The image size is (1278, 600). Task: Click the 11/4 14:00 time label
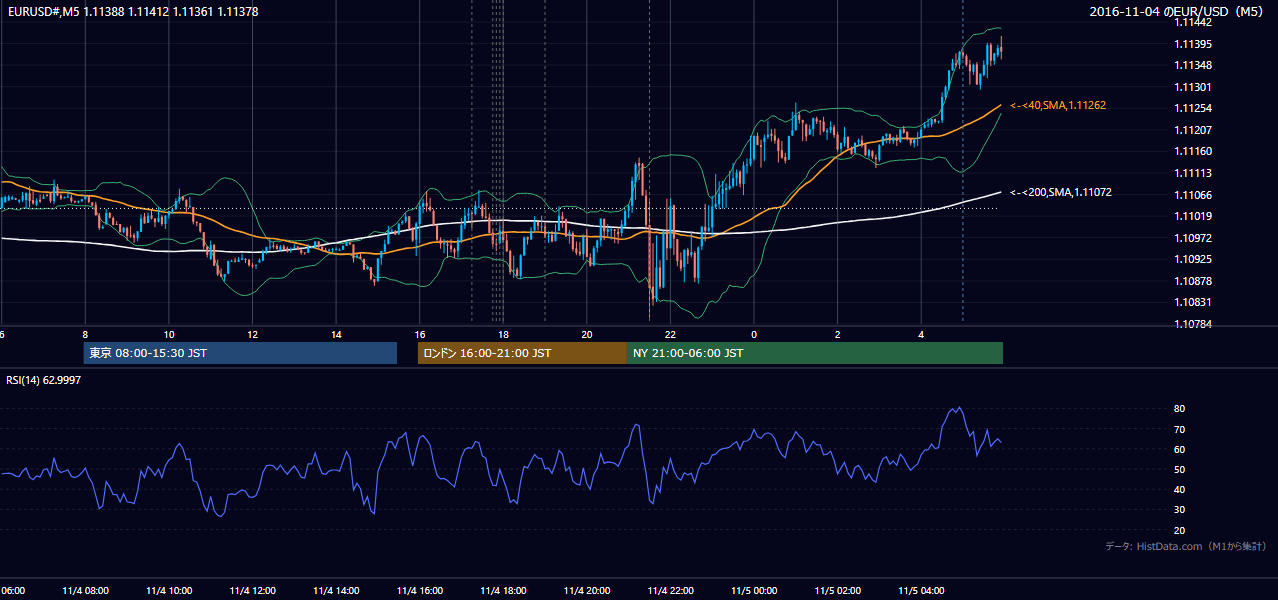pyautogui.click(x=336, y=591)
